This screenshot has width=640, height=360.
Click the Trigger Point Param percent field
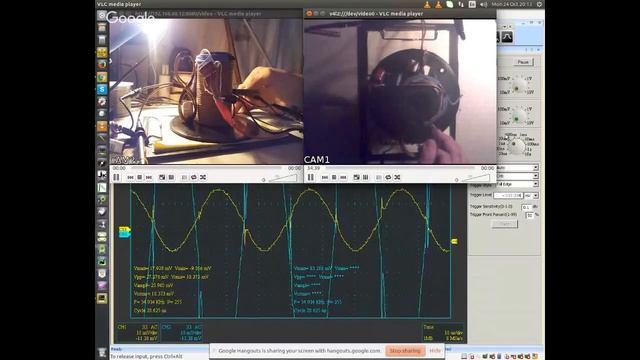click(x=529, y=215)
